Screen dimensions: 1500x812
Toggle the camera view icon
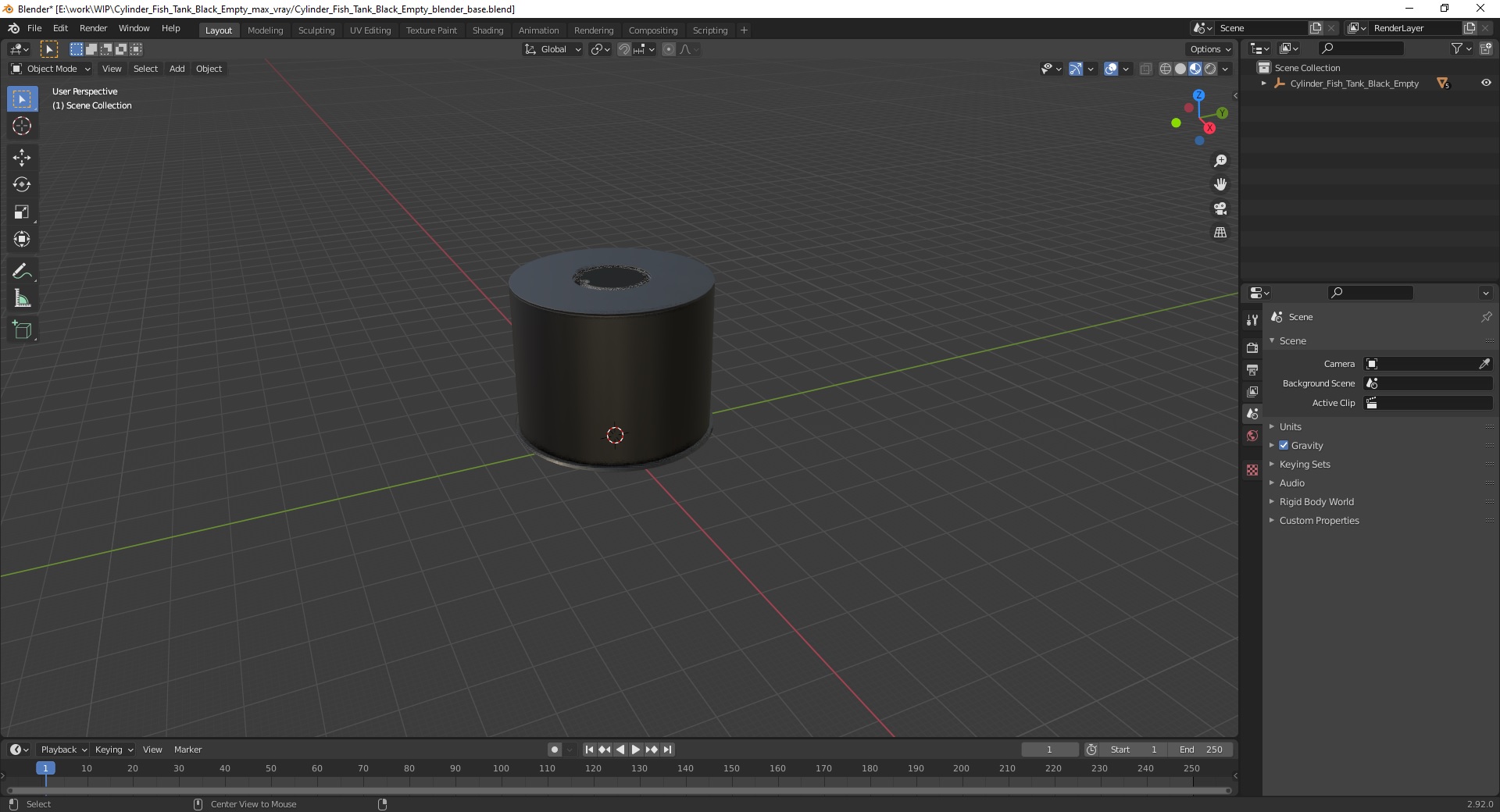(x=1220, y=208)
